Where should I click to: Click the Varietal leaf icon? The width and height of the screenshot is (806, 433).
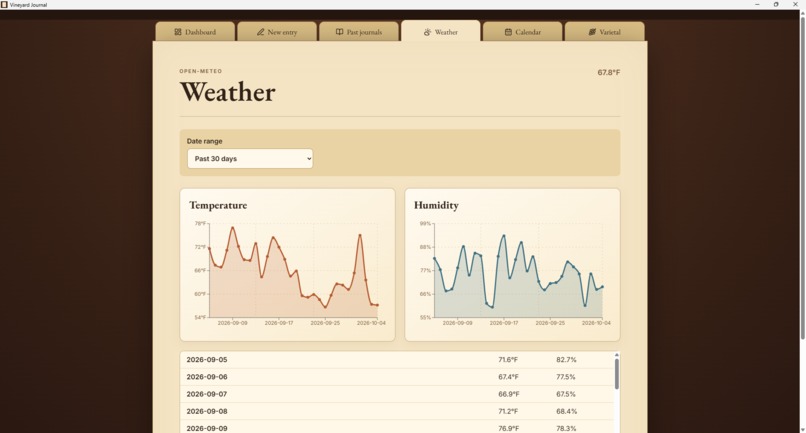pyautogui.click(x=592, y=32)
